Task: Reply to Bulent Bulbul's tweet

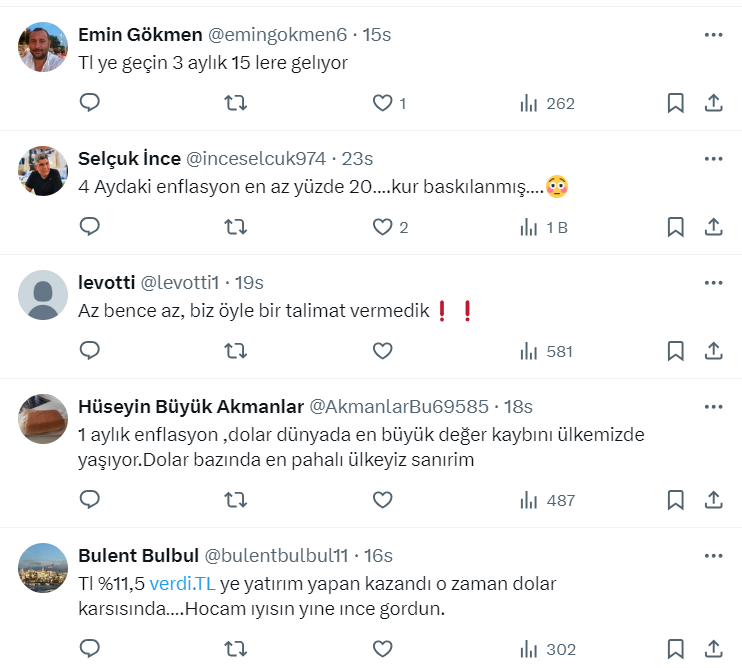Action: pyautogui.click(x=90, y=649)
